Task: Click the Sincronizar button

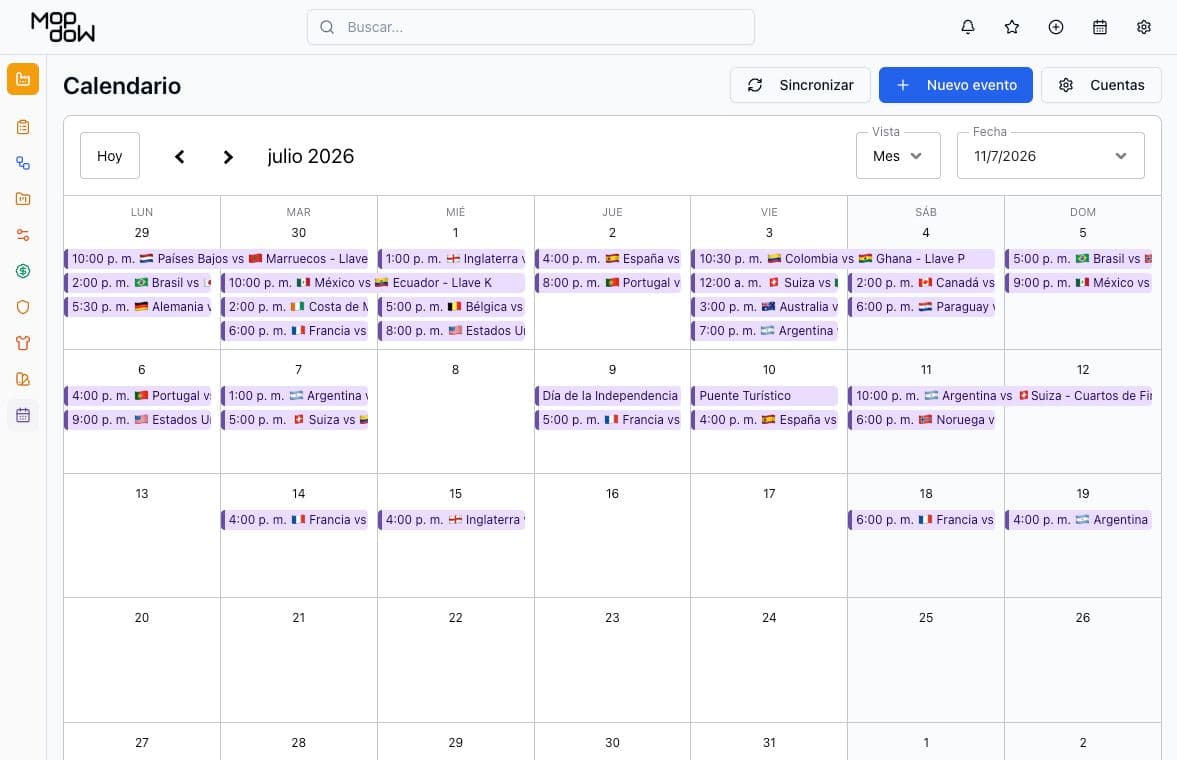Action: [800, 85]
